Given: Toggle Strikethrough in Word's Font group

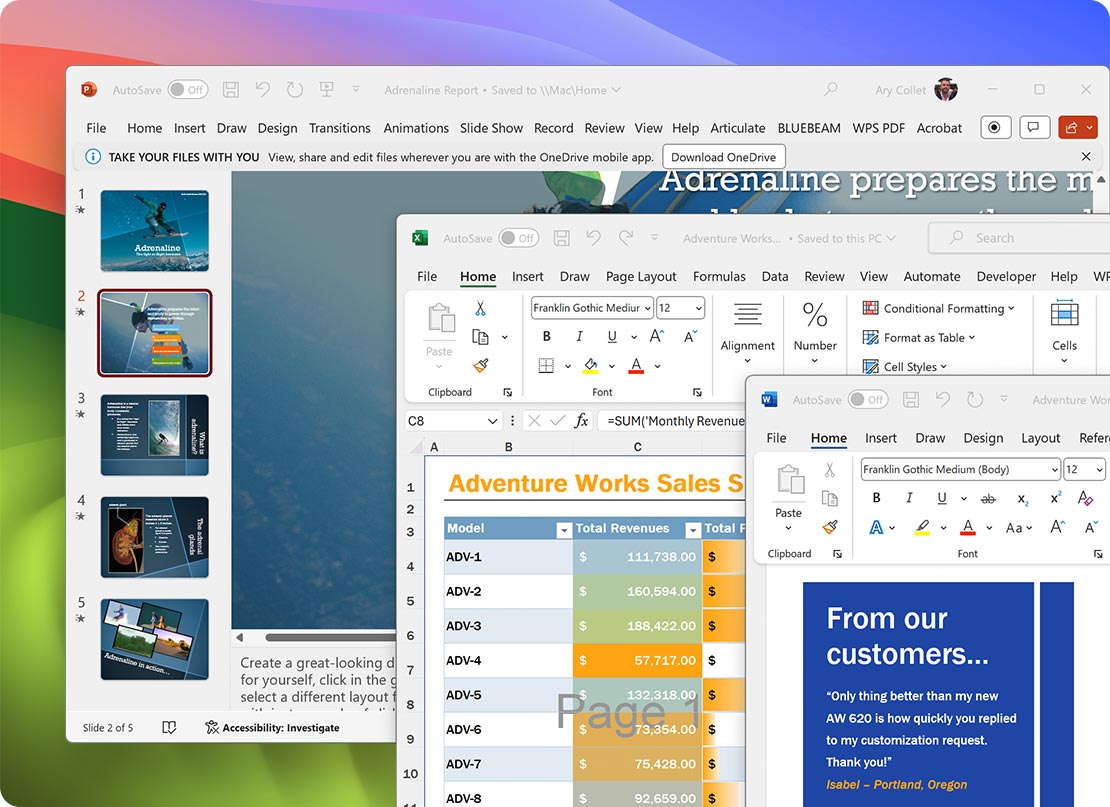Looking at the screenshot, I should tap(988, 498).
